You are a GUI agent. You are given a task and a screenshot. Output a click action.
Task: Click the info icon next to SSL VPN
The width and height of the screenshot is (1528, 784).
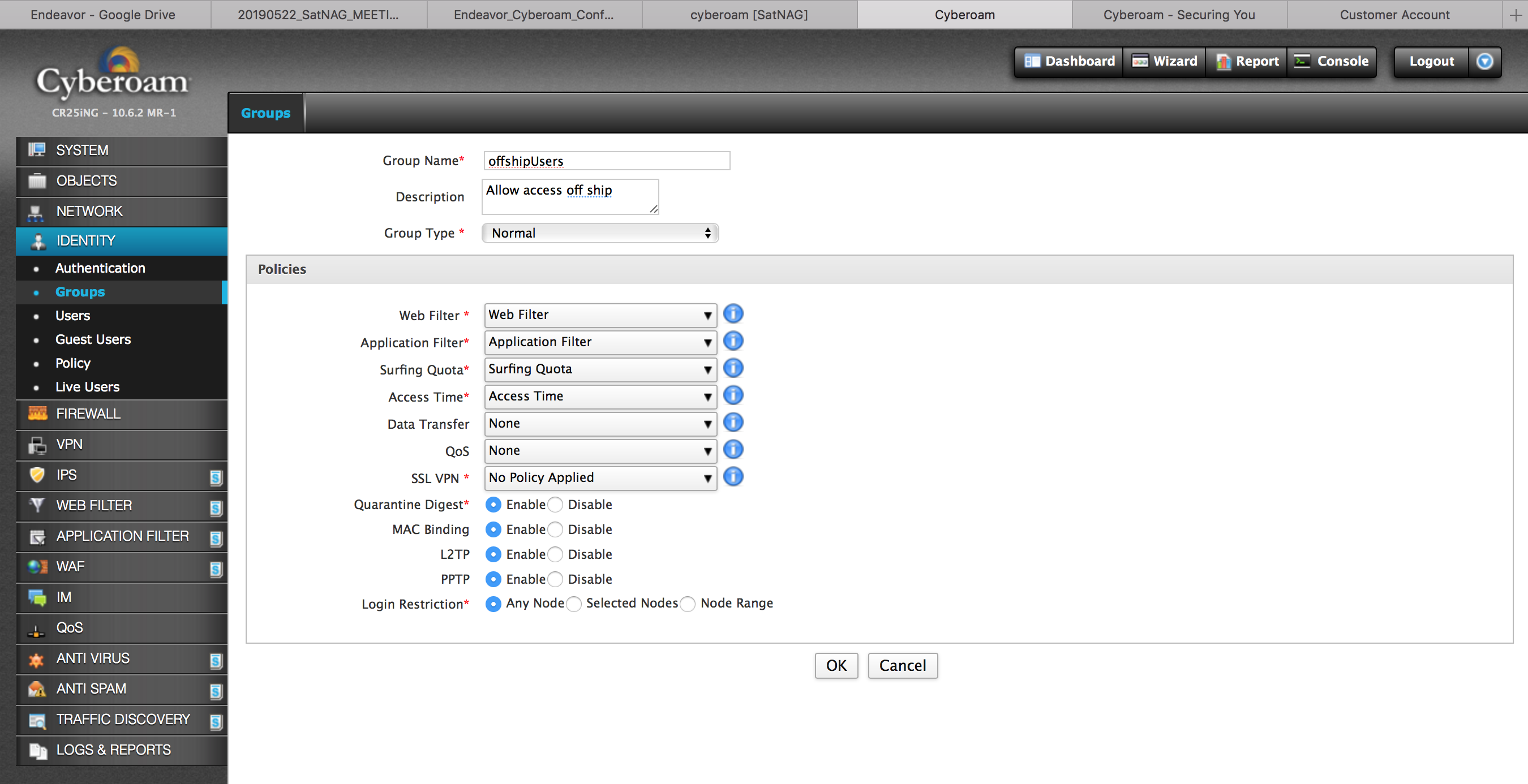coord(733,477)
